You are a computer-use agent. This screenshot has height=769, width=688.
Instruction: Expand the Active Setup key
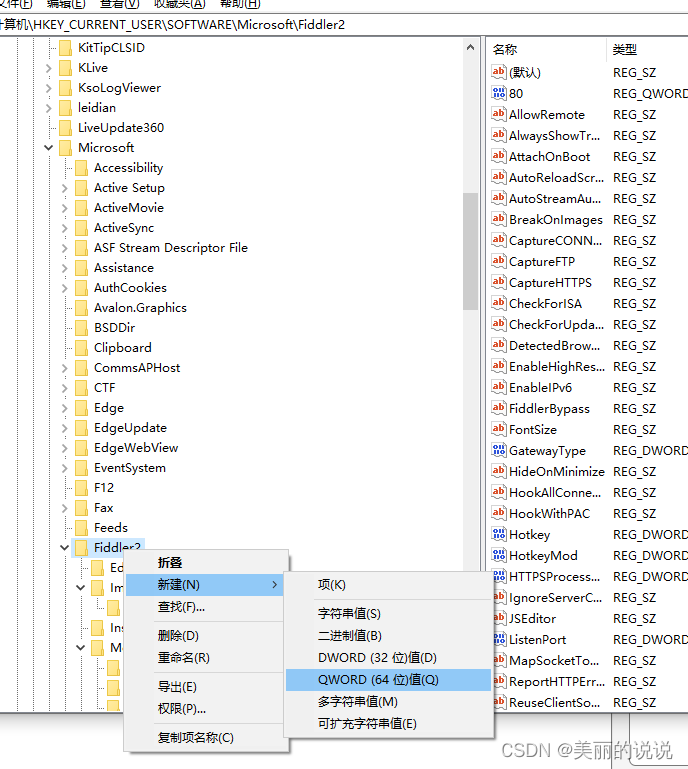click(x=64, y=188)
